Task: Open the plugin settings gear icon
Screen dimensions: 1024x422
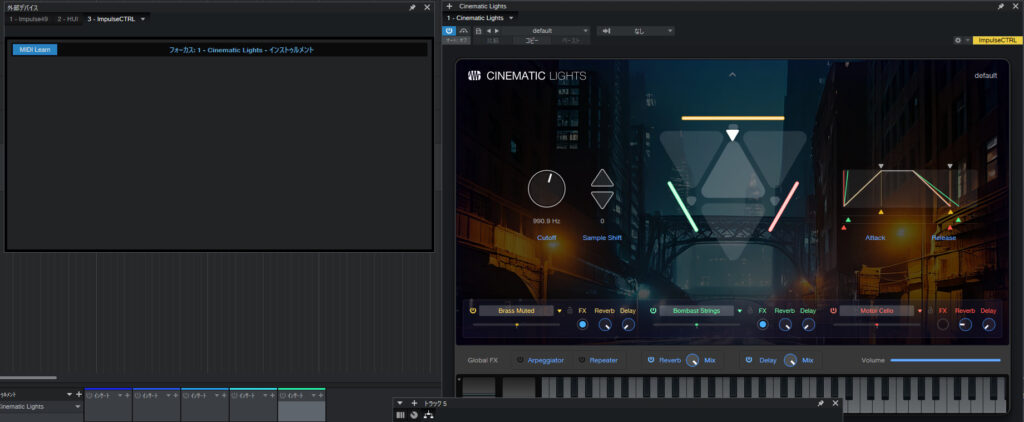Action: (957, 40)
